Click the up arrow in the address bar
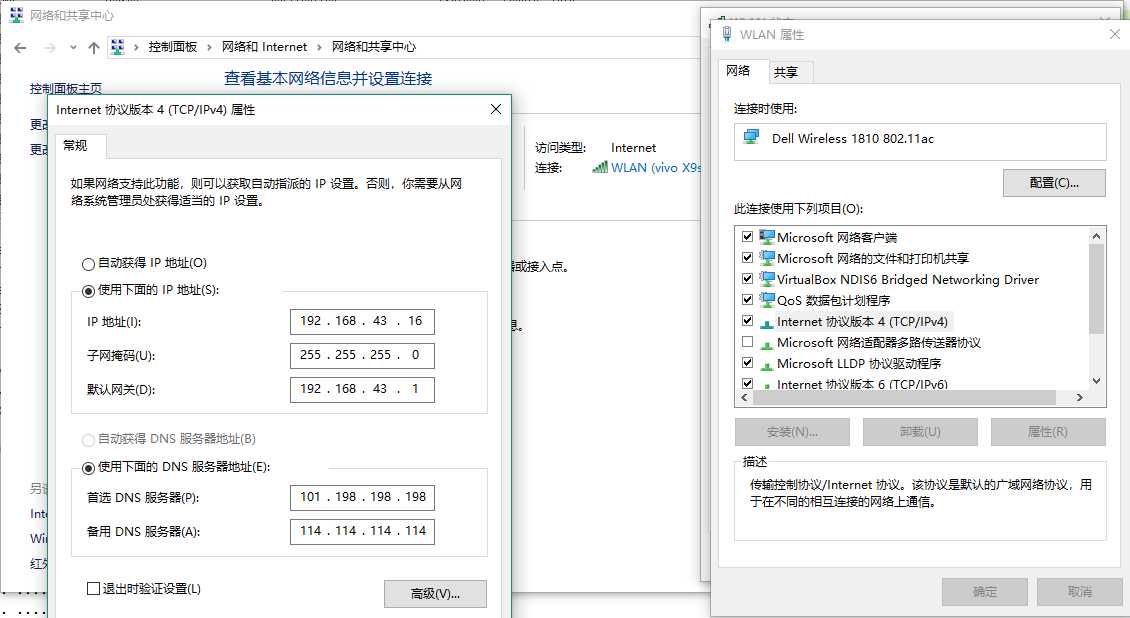Screen dimensions: 1130x618 coord(92,46)
